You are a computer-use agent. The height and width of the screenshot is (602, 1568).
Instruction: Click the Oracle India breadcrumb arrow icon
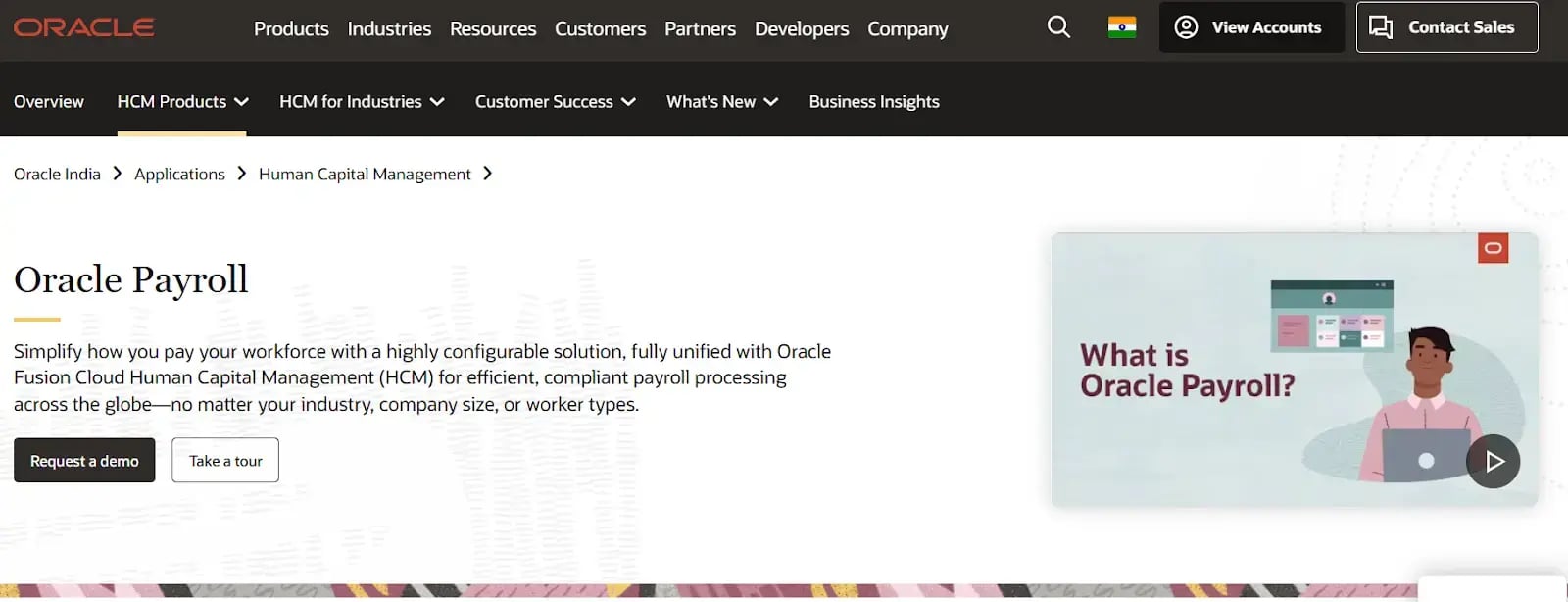117,173
